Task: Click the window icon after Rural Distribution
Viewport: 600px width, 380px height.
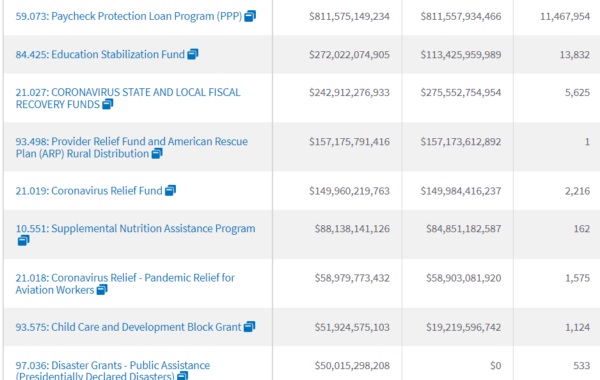Action: 157,153
